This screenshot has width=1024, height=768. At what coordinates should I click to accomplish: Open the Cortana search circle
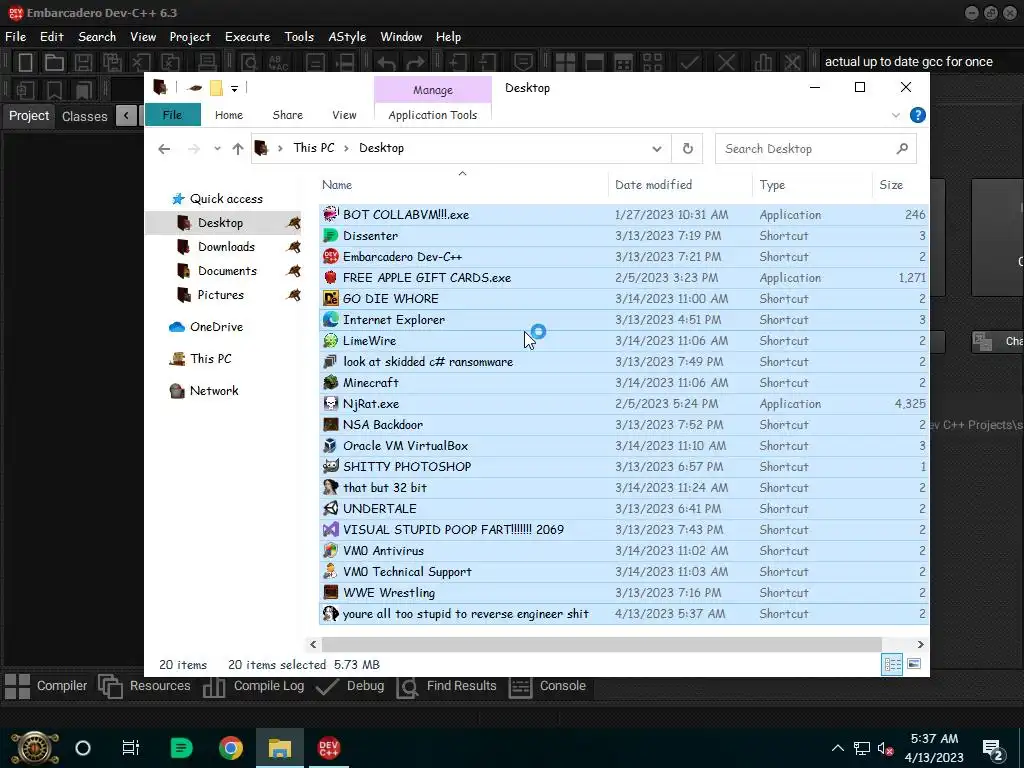[x=83, y=748]
